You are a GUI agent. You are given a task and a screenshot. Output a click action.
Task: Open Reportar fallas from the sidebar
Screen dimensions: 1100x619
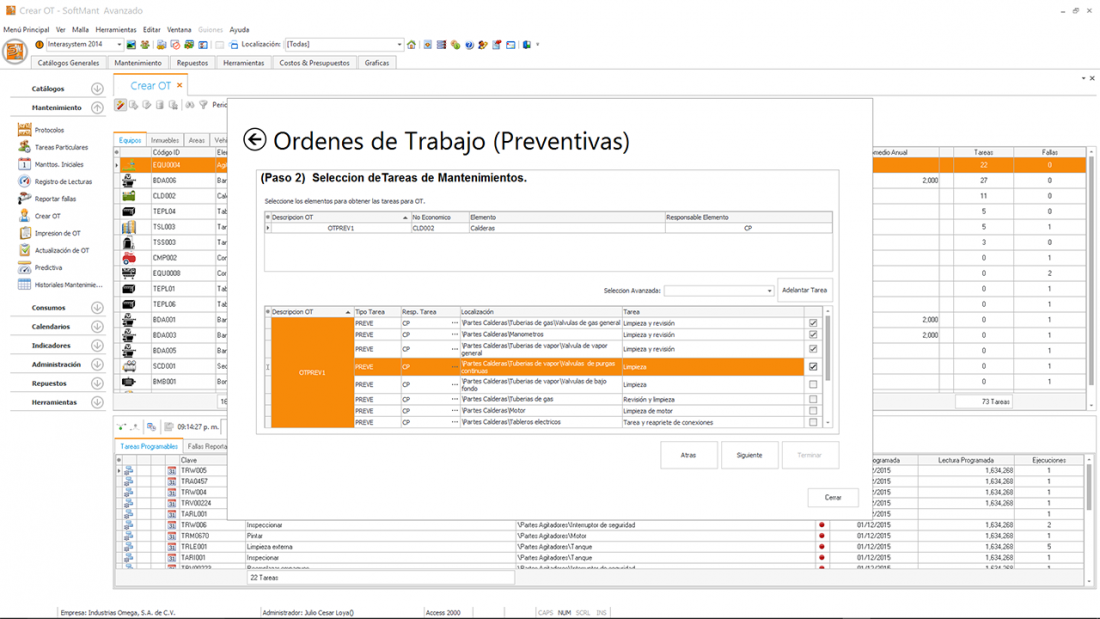coord(55,199)
